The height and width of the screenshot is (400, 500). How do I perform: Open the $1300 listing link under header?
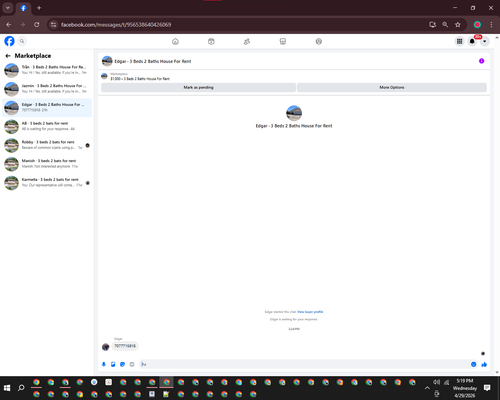tap(140, 79)
